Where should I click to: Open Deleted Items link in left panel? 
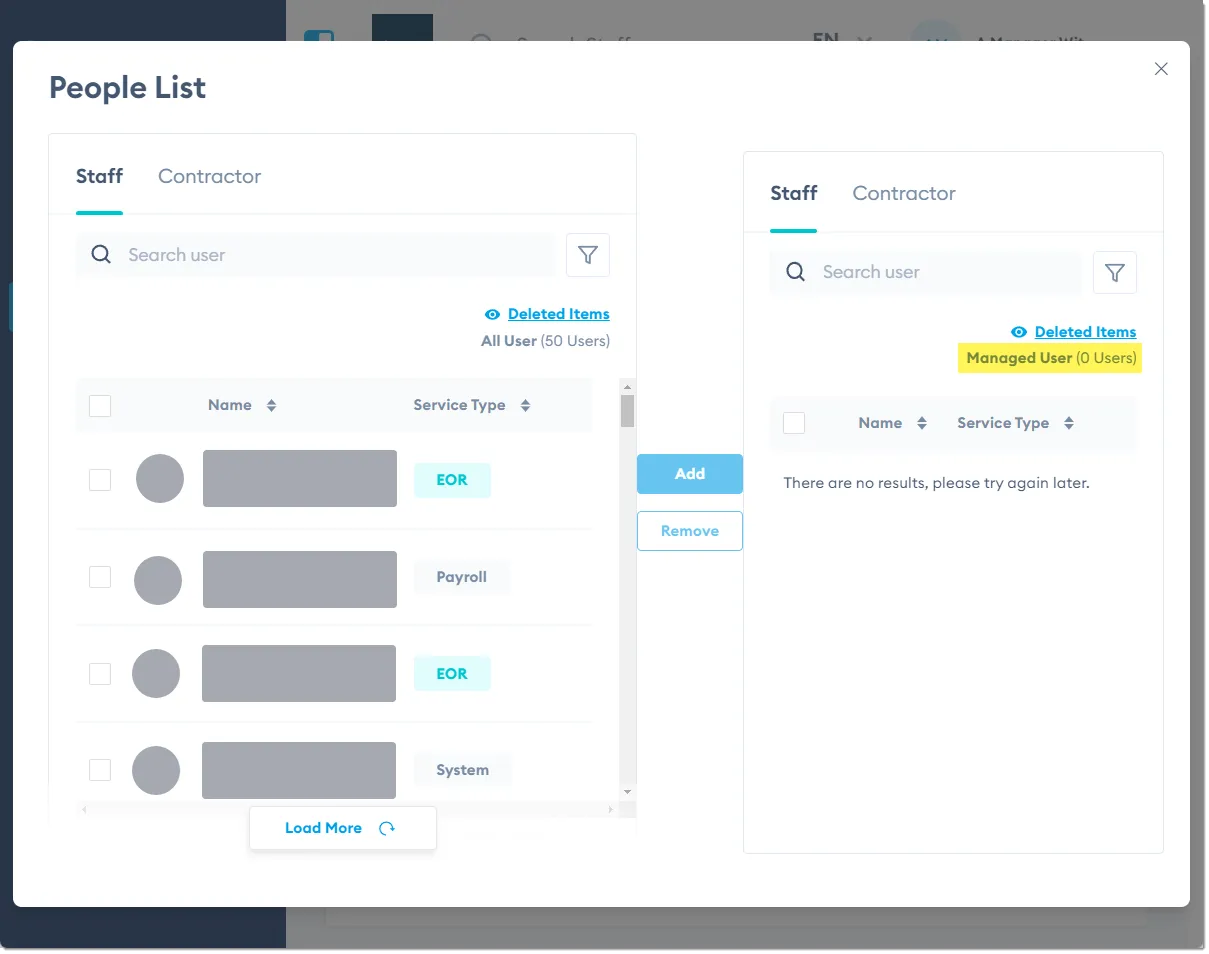(x=558, y=314)
